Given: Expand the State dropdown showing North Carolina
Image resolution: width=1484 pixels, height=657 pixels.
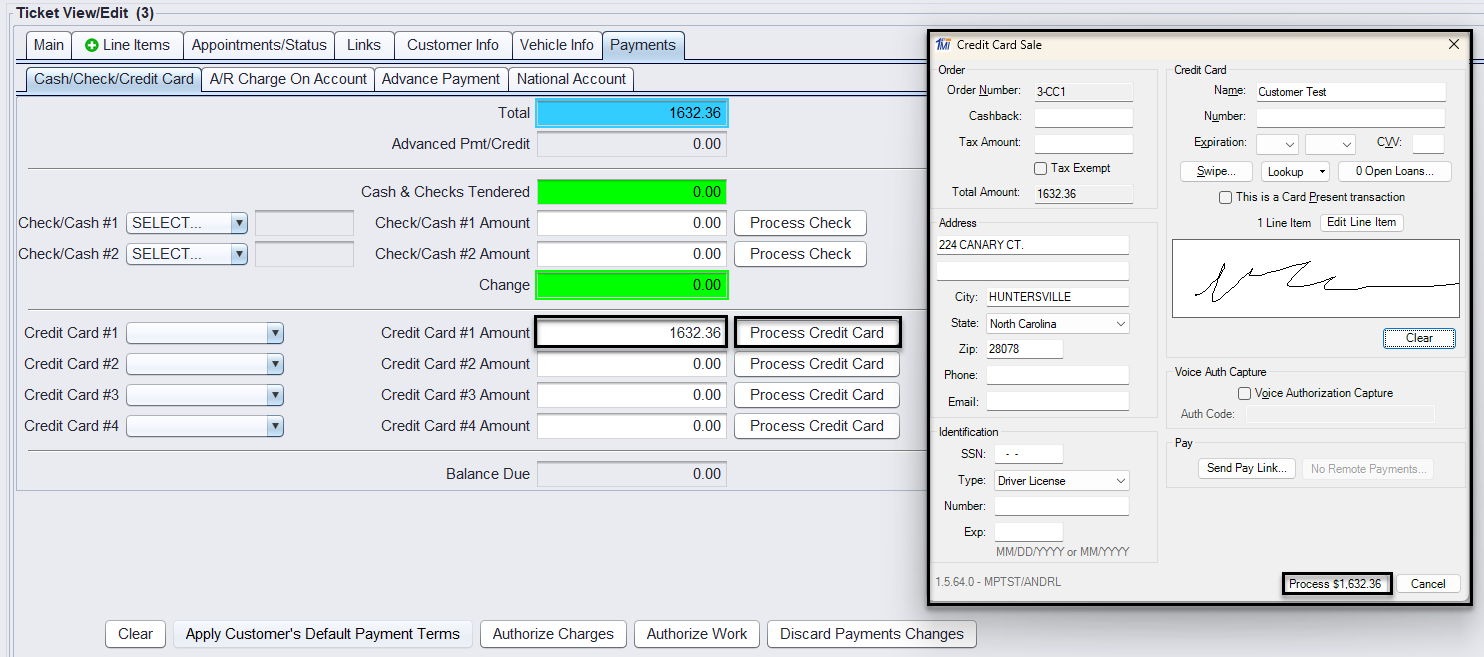Looking at the screenshot, I should coord(1119,324).
